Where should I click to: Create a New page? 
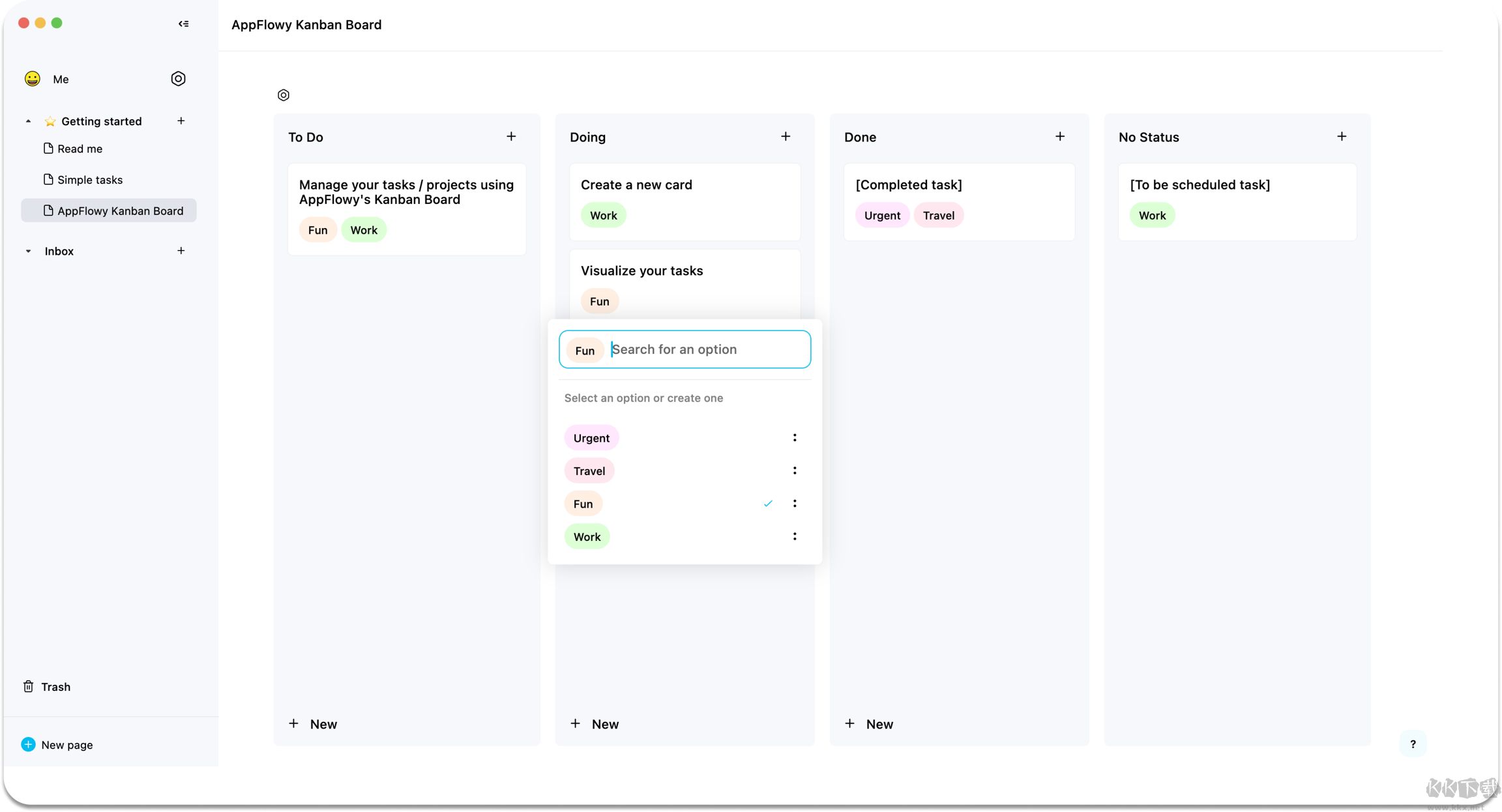click(x=66, y=745)
